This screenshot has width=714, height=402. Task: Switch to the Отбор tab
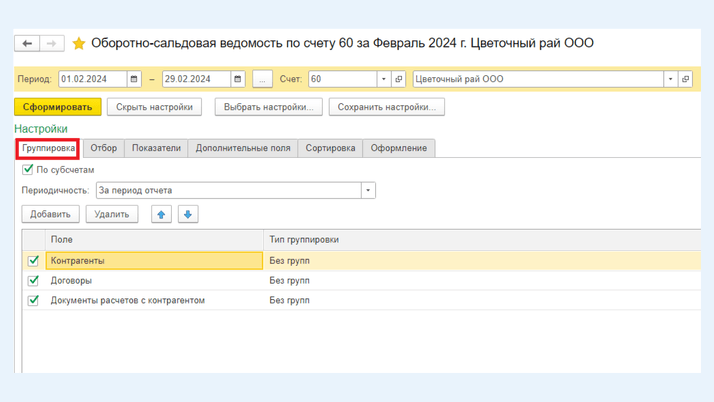tap(103, 148)
